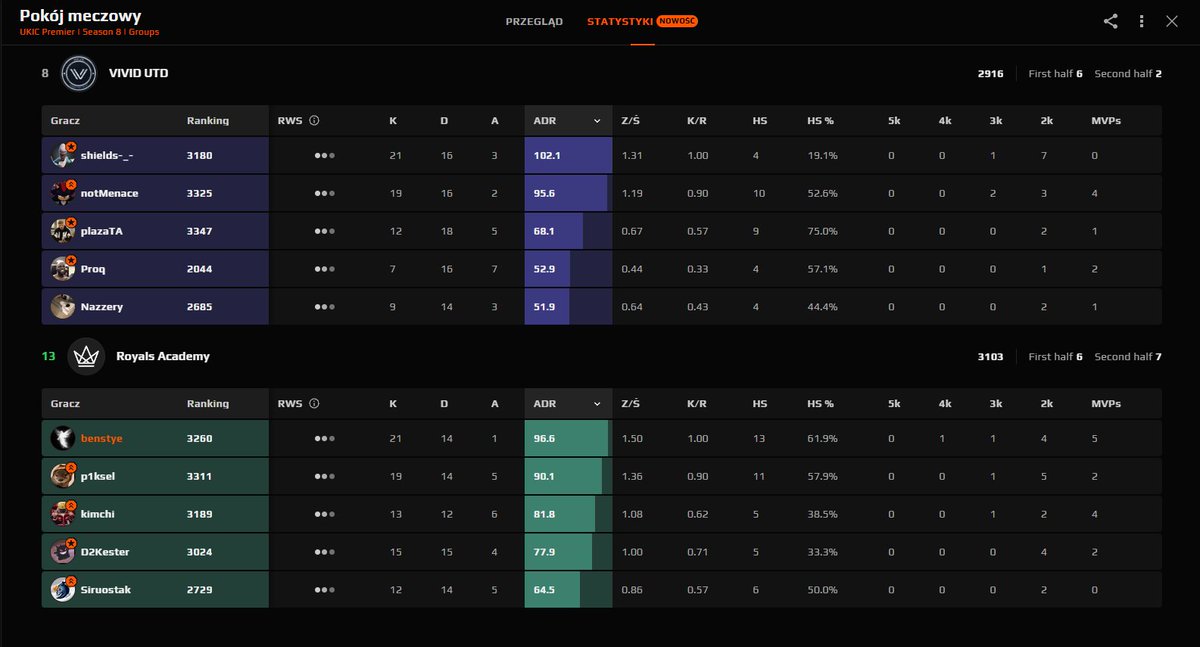Image resolution: width=1200 pixels, height=647 pixels.
Task: Click Royals Academy Second half score
Action: click(1128, 357)
